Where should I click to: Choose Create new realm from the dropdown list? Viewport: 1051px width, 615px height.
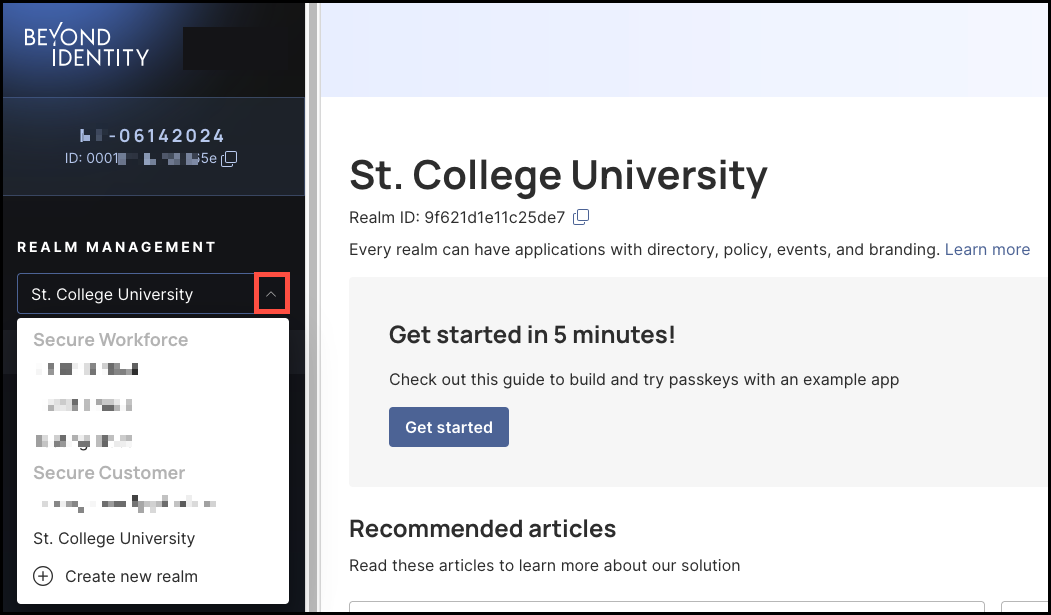click(131, 576)
